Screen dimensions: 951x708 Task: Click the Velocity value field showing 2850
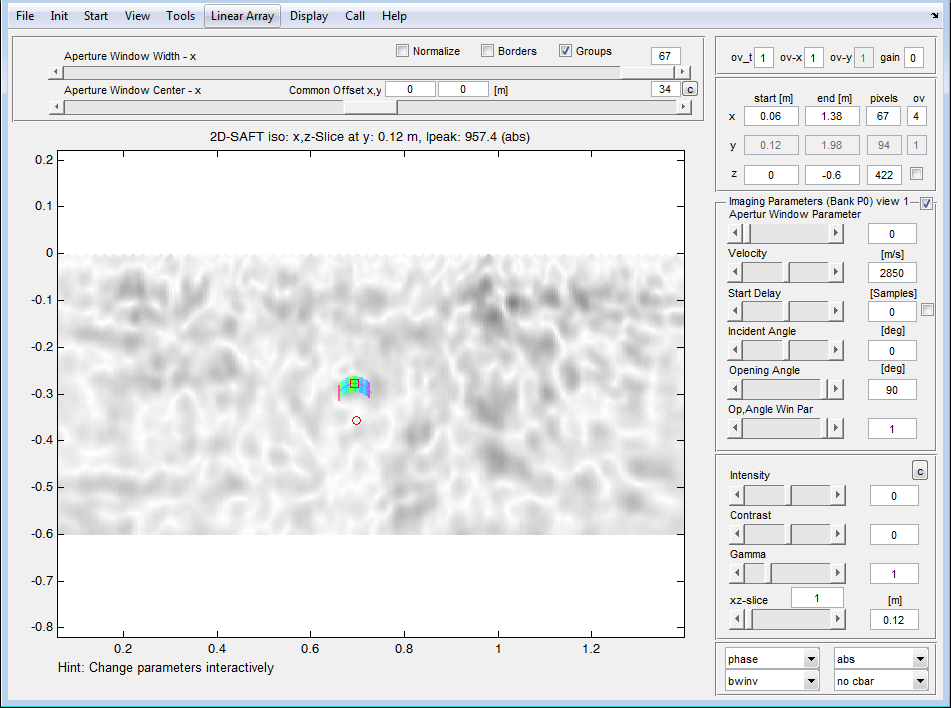(892, 272)
